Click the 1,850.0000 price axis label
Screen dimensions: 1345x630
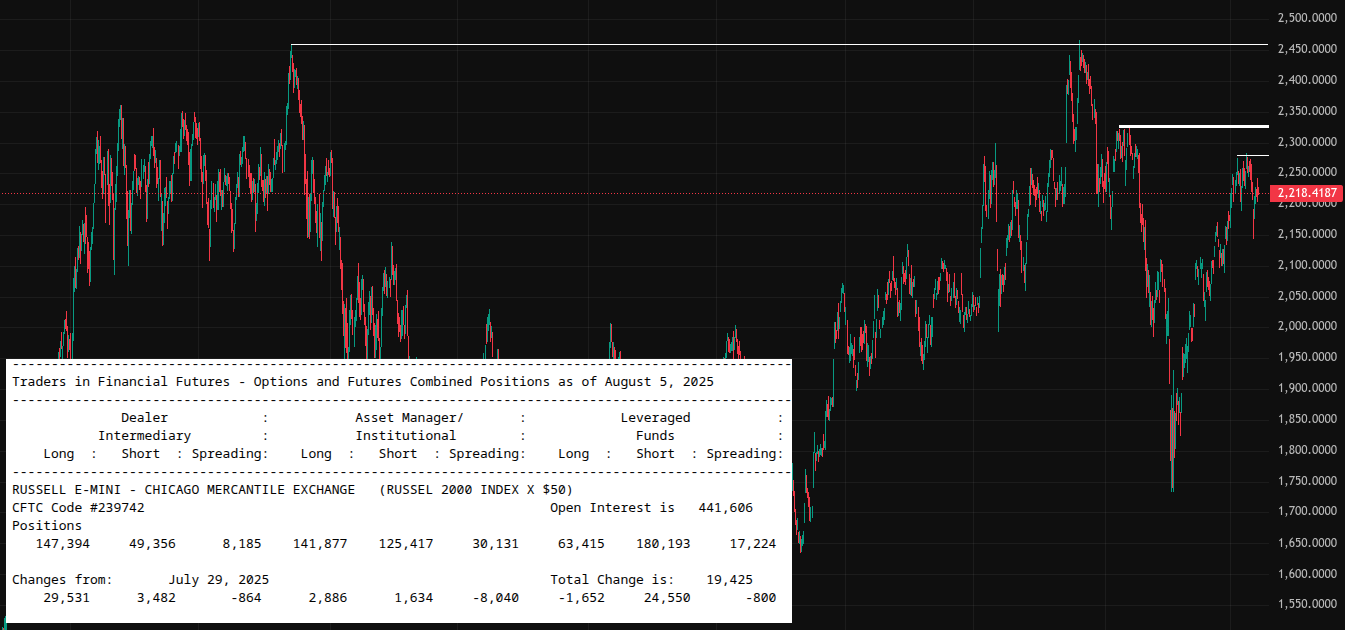(1308, 419)
